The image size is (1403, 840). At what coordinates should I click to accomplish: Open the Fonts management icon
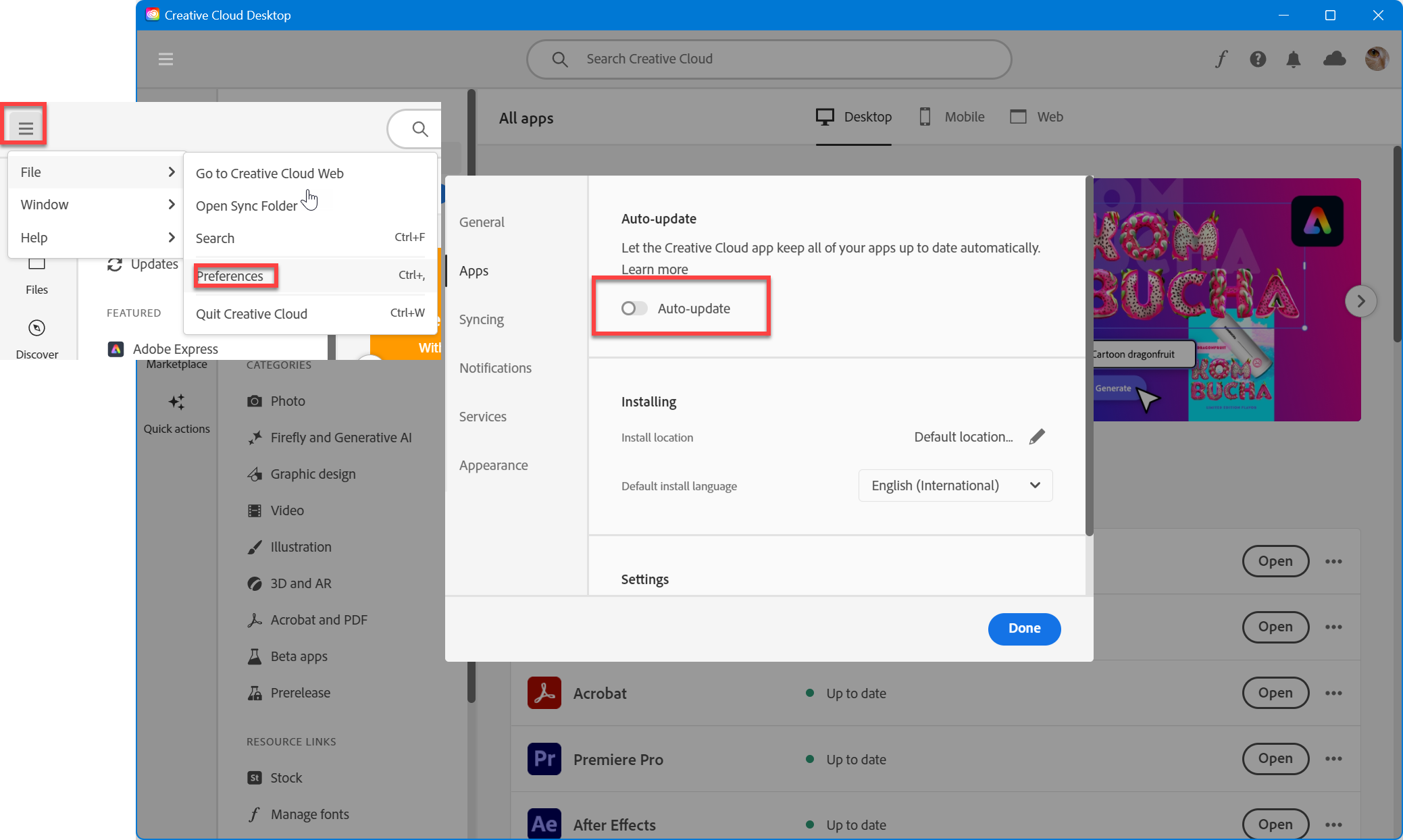tap(1219, 58)
